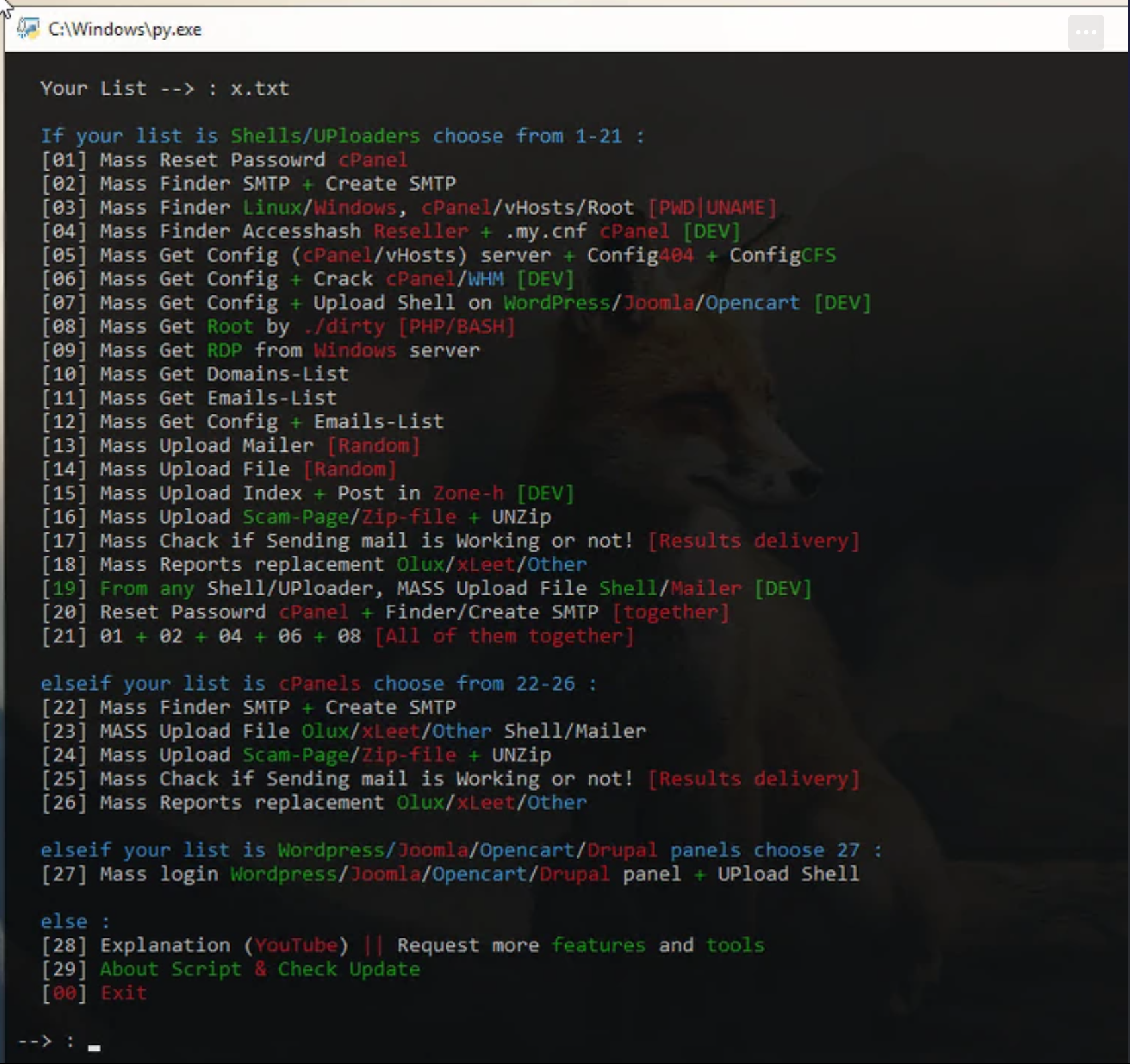Select option [03] Mass Finder Linux/Windows
1130x1064 pixels.
pyautogui.click(x=408, y=207)
